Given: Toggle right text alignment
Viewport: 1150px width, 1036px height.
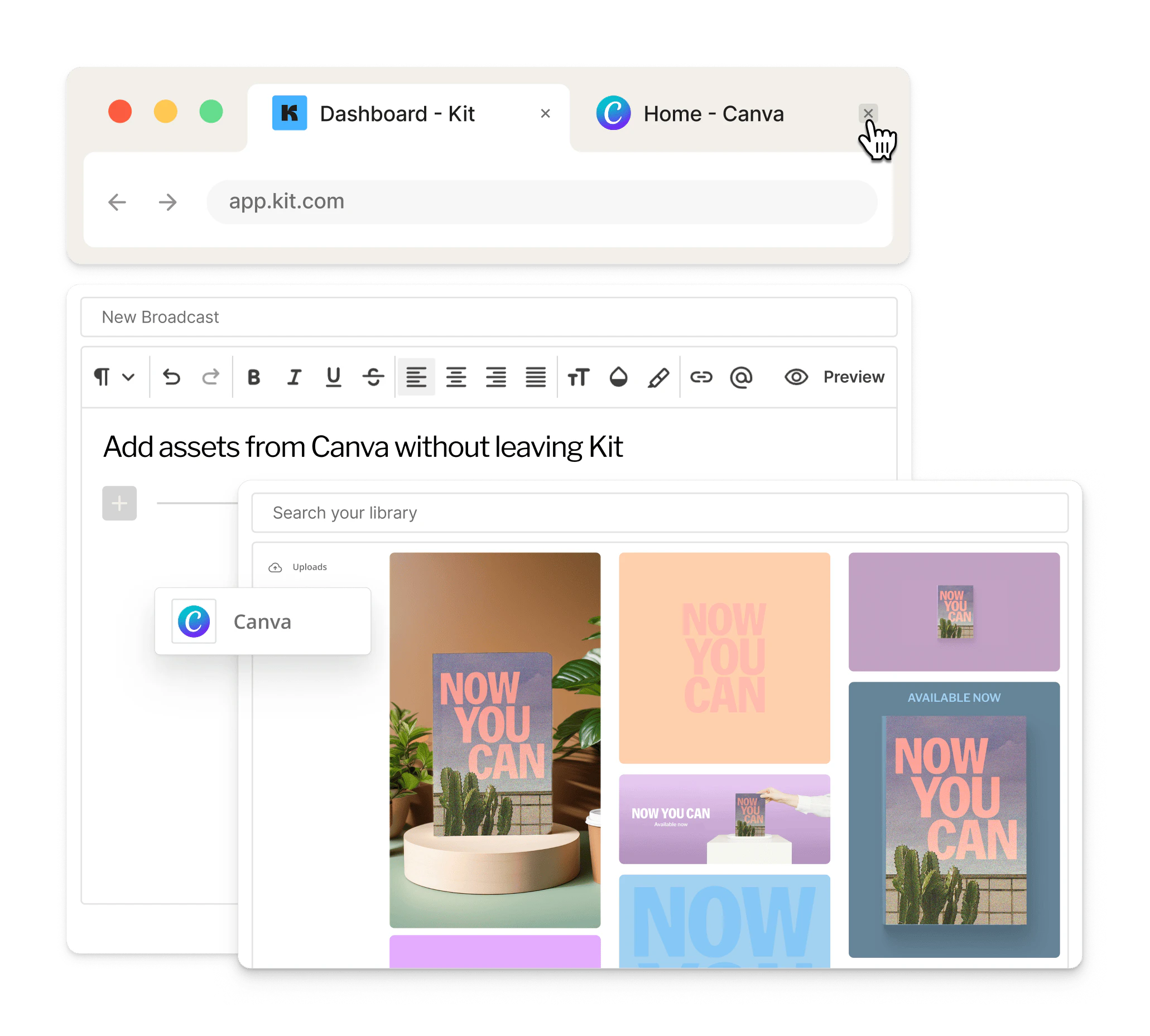Looking at the screenshot, I should (496, 376).
